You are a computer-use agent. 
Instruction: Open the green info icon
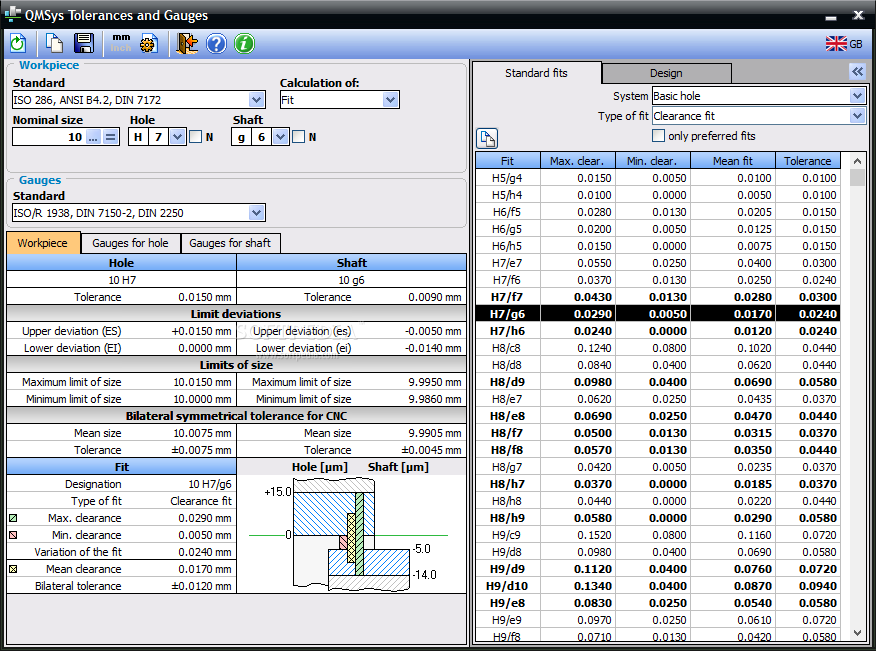tap(244, 44)
